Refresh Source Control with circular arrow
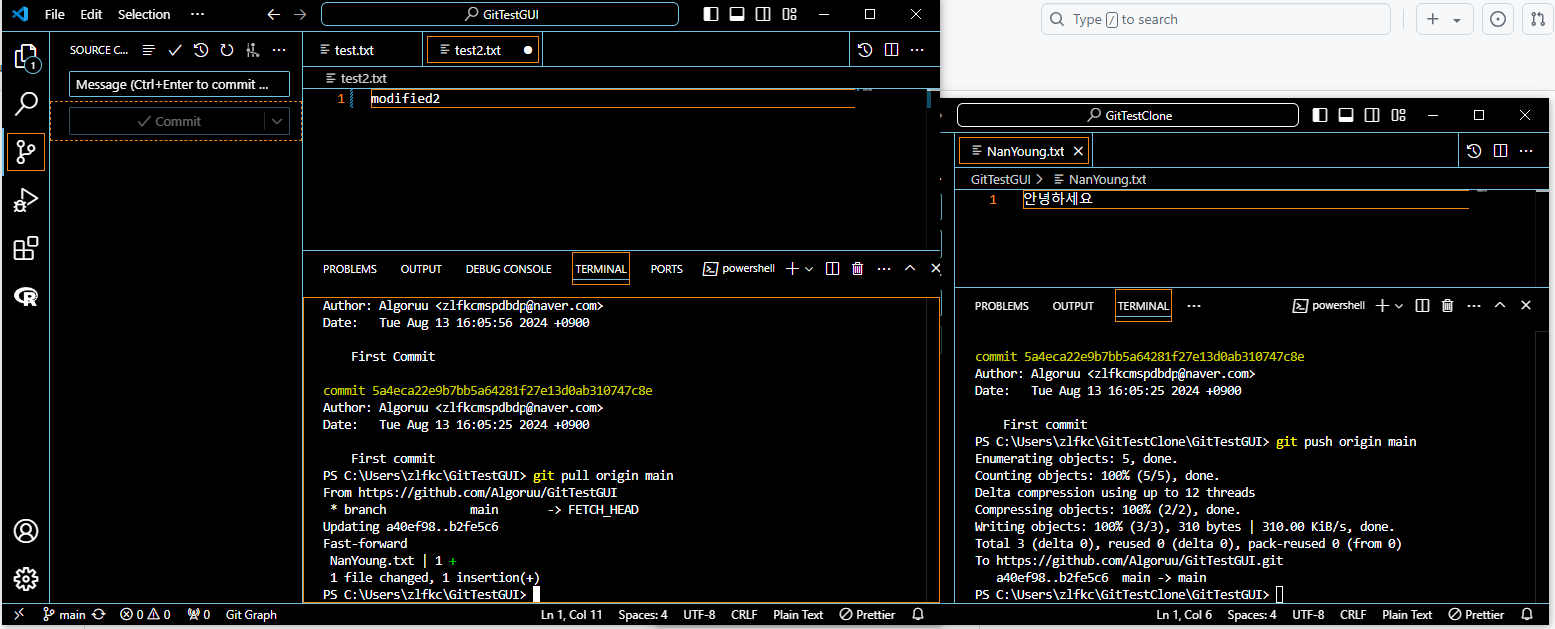This screenshot has width=1555, height=629. coord(227,50)
